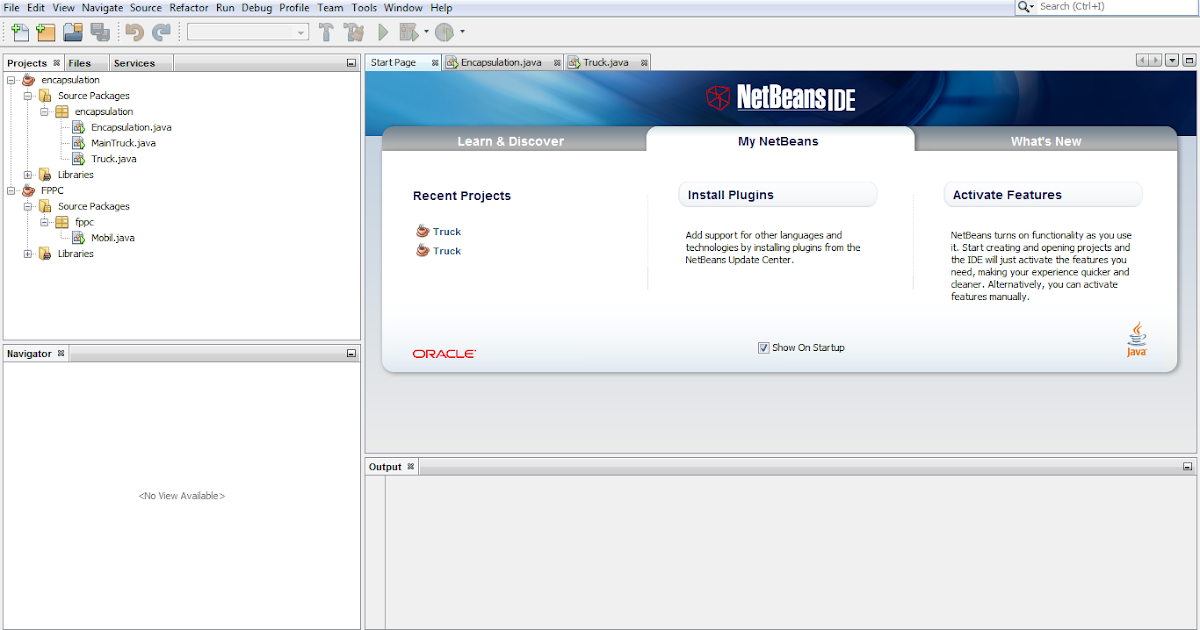Screen dimensions: 1200x630
Task: Collapse Source Packages under encapsulation project
Action: (28, 96)
